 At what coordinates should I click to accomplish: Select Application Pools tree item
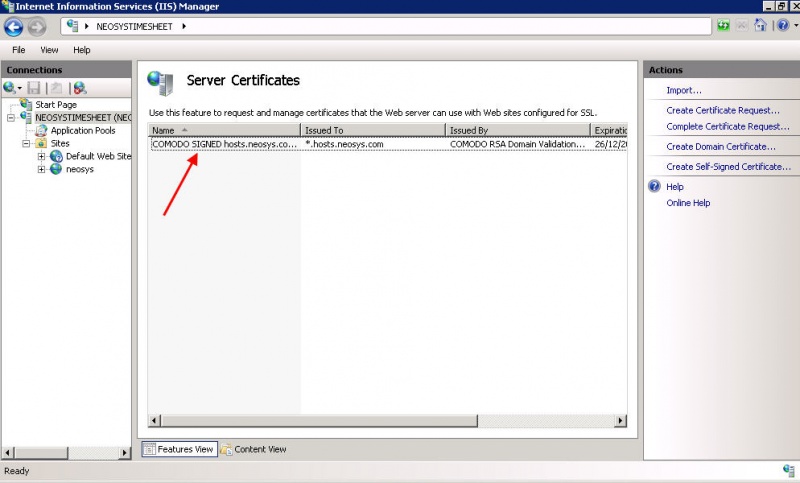pyautogui.click(x=83, y=131)
